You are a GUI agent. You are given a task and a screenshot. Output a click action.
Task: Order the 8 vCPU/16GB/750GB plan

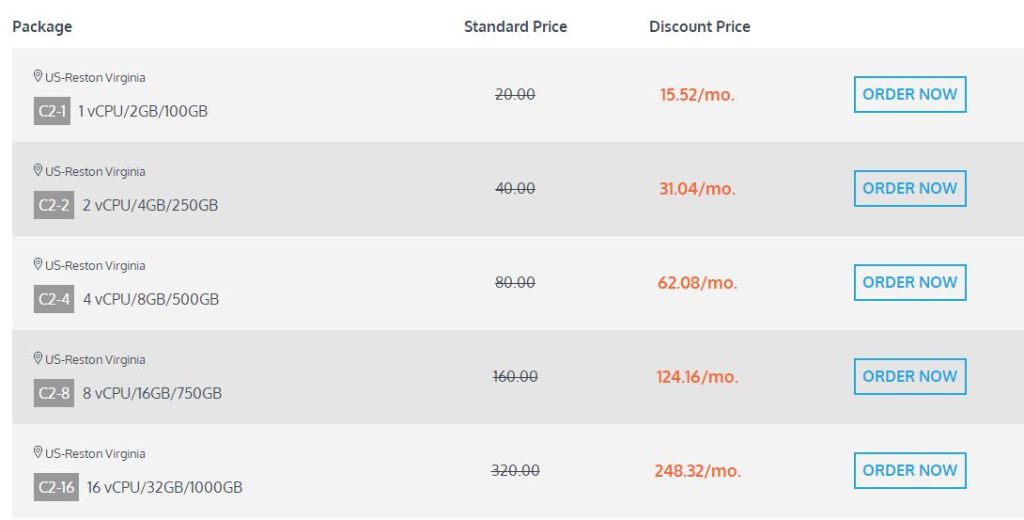click(910, 377)
